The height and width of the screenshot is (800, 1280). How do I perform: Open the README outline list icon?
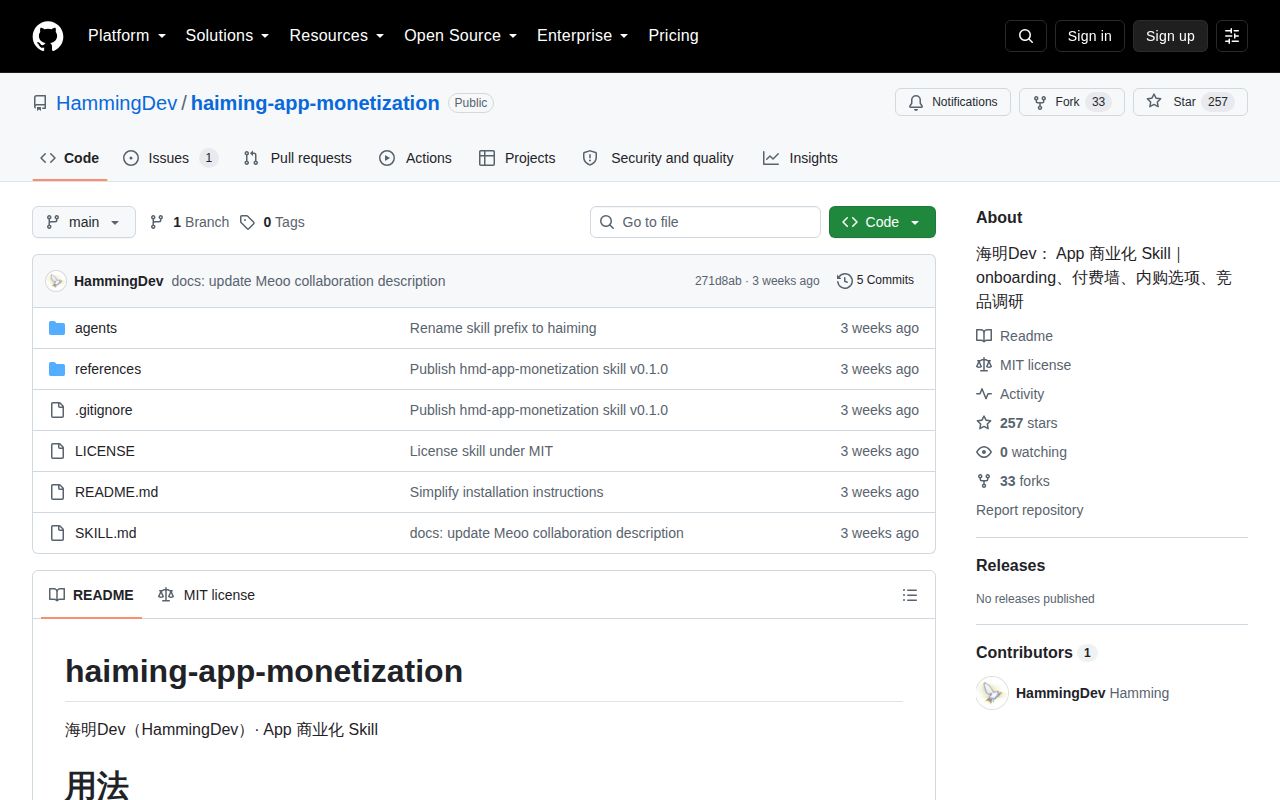pyautogui.click(x=910, y=595)
